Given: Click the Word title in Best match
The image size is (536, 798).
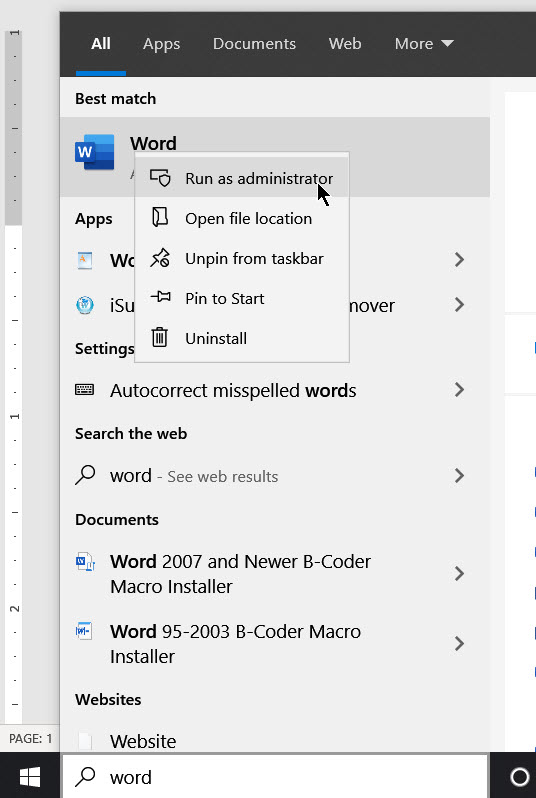Looking at the screenshot, I should coord(153,144).
